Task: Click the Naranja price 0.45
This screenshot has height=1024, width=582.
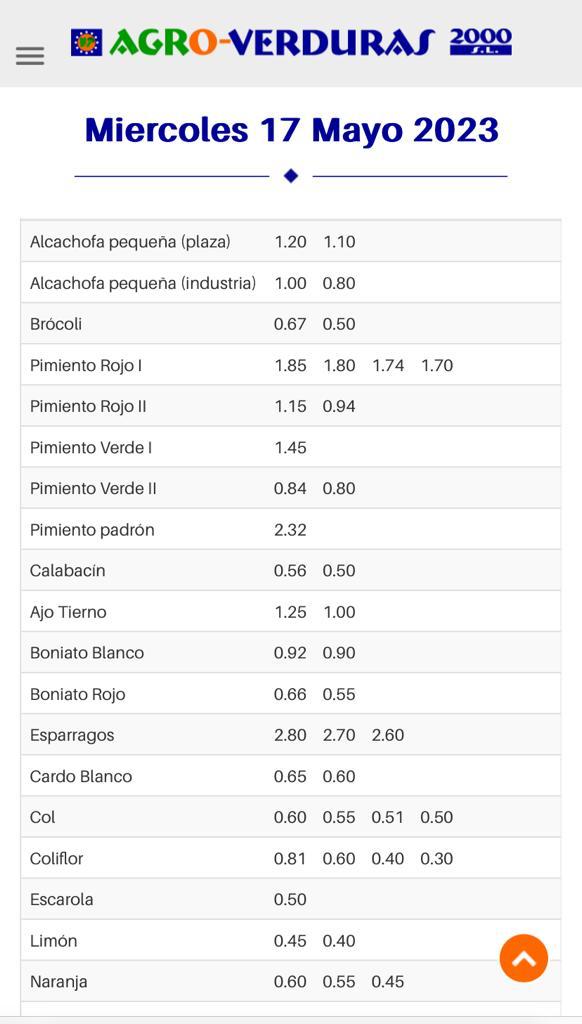Action: click(388, 982)
